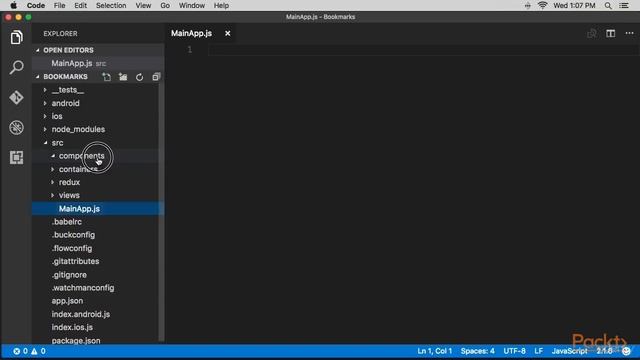Screen dimensions: 640x360
Task: Open the index.ios.js file
Action: 72,327
